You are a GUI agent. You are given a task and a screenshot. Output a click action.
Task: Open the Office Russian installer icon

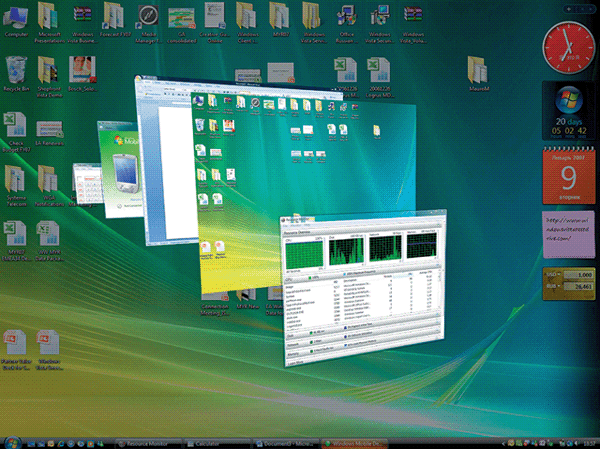pyautogui.click(x=347, y=24)
